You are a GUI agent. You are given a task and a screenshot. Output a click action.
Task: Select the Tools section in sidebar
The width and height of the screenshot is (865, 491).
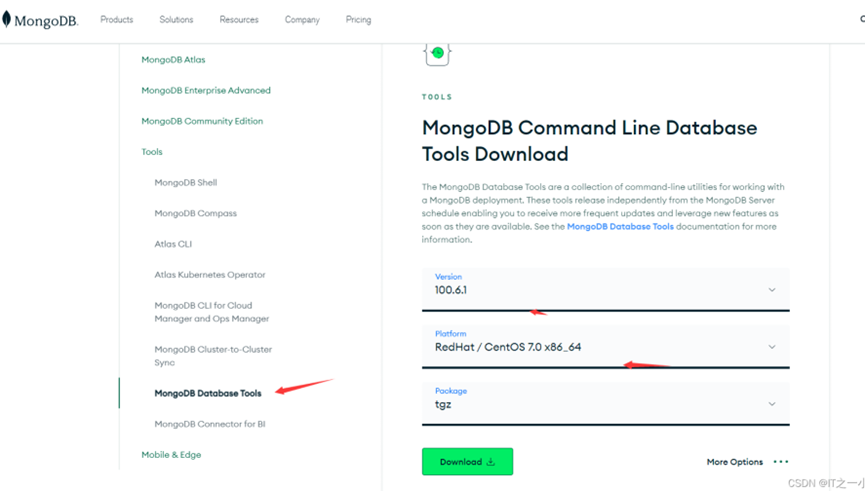click(152, 152)
